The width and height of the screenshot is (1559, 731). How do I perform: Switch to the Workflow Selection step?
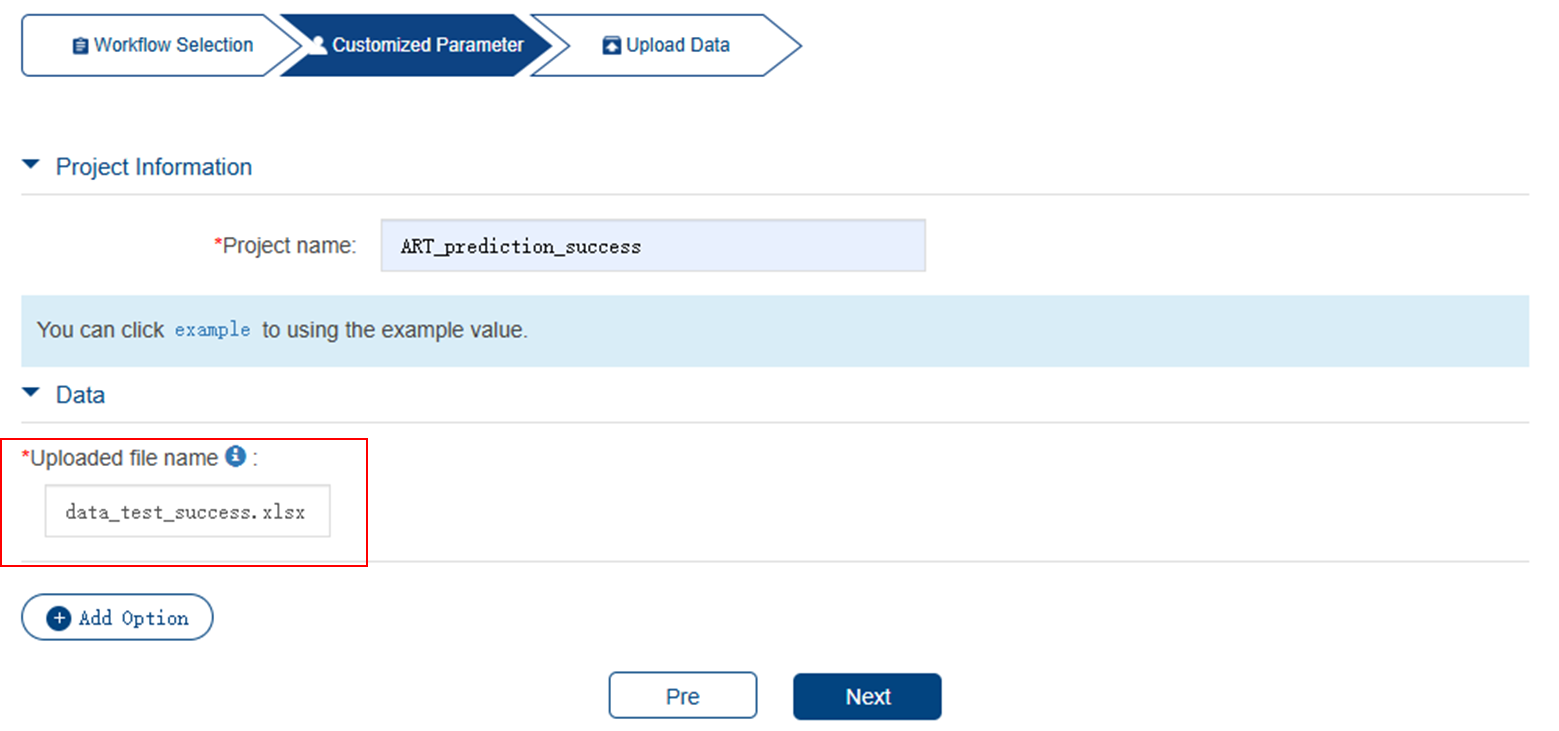(159, 45)
